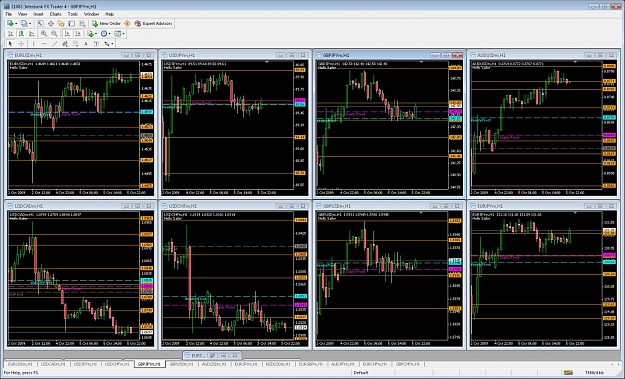The image size is (625, 379).
Task: Open the View menu
Action: tap(23, 14)
